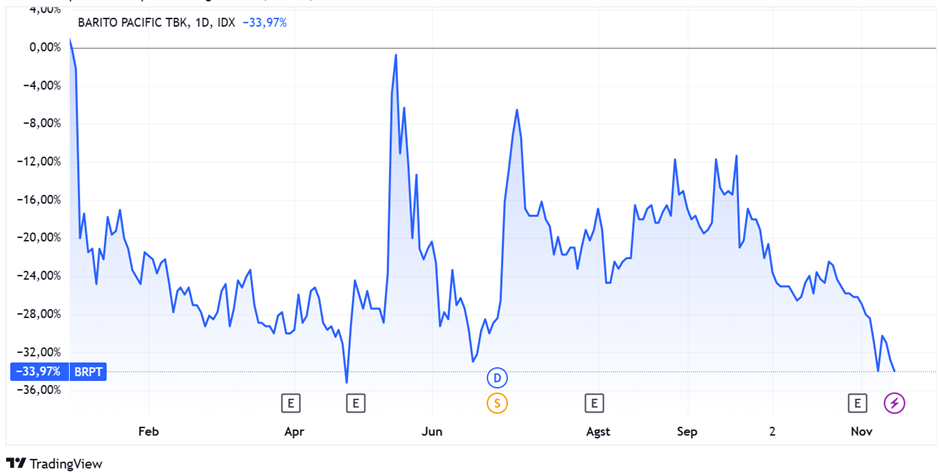Click the earnings E marker near Agst
940x476 pixels.
tap(594, 403)
